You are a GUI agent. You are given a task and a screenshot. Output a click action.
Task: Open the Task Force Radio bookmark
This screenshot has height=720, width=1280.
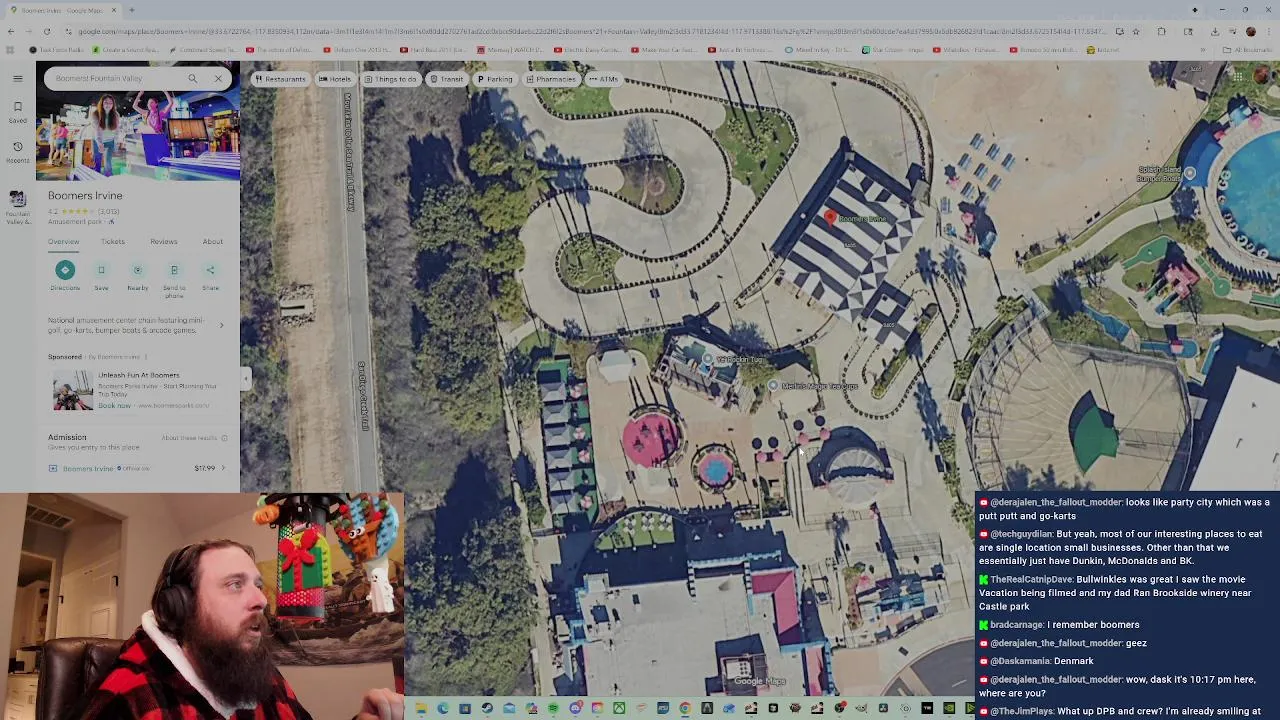[x=58, y=49]
